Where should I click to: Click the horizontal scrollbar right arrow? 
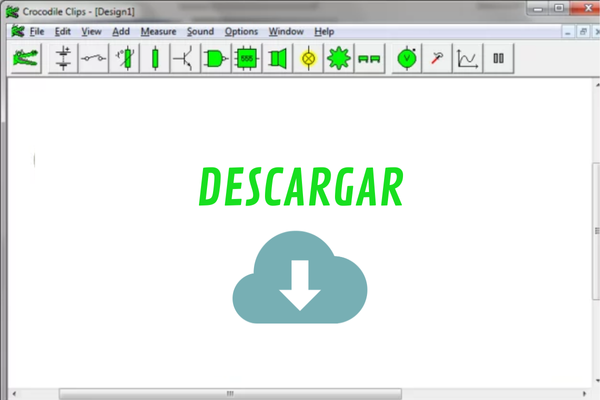tap(584, 393)
